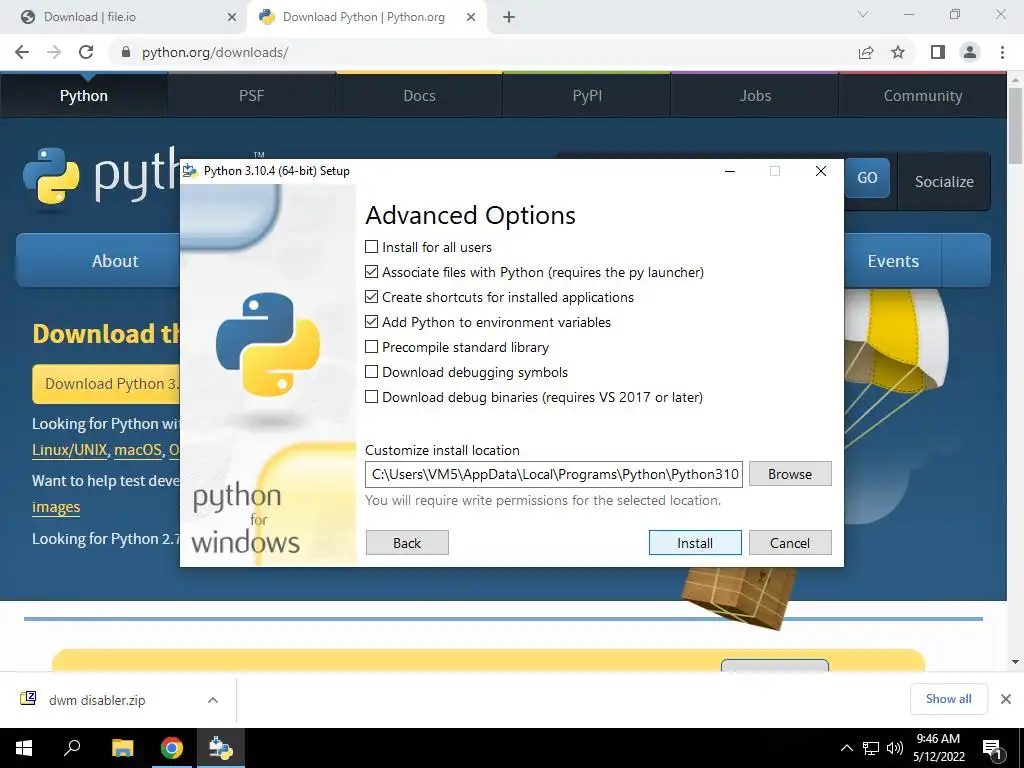Click the Cancel button in setup
This screenshot has width=1024, height=768.
pos(790,543)
